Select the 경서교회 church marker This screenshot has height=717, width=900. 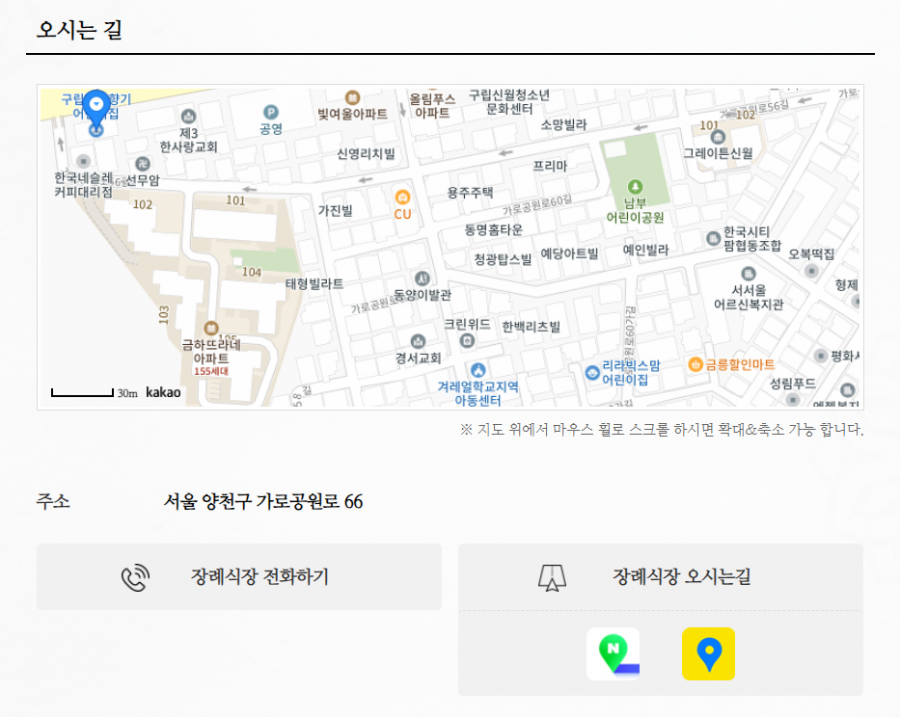[x=418, y=342]
